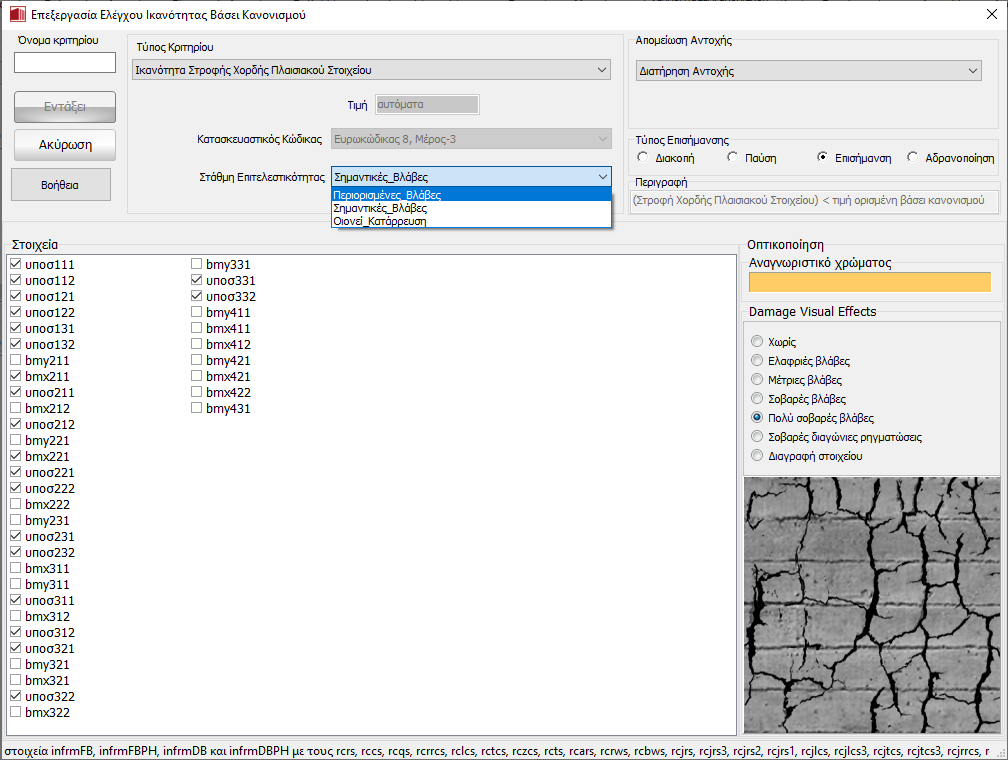Choose the Αδρανοποίηση radio option

913,158
